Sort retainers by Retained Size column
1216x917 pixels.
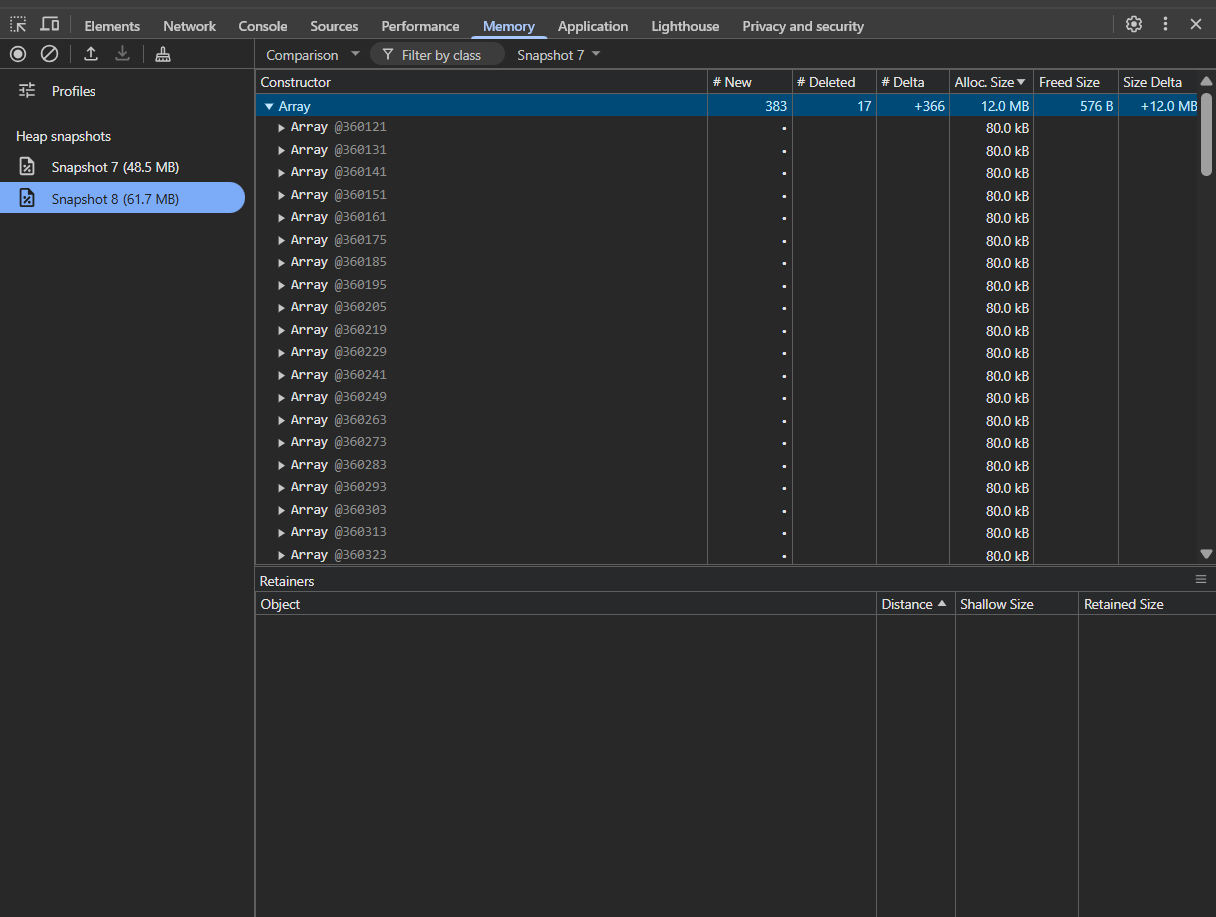point(1147,604)
